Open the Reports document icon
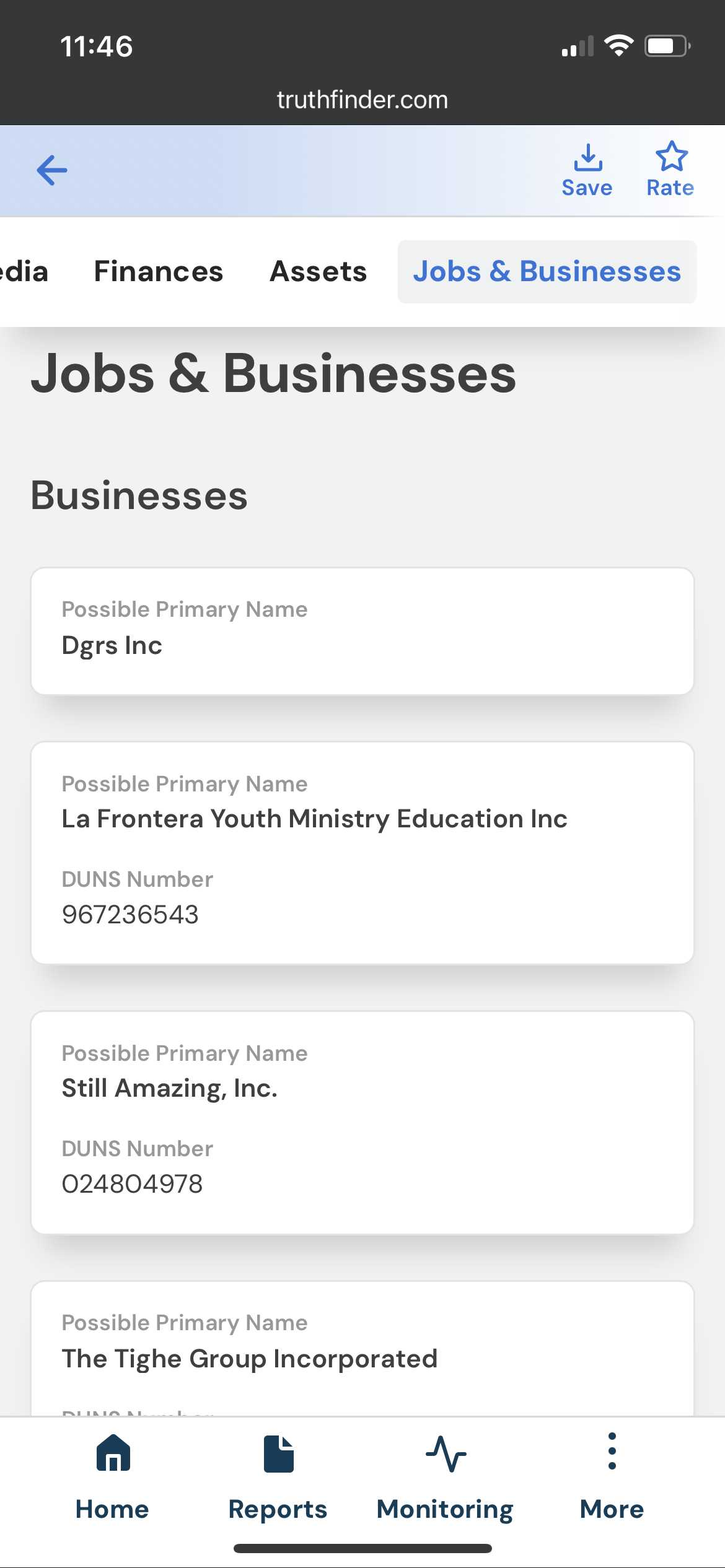 tap(278, 1454)
